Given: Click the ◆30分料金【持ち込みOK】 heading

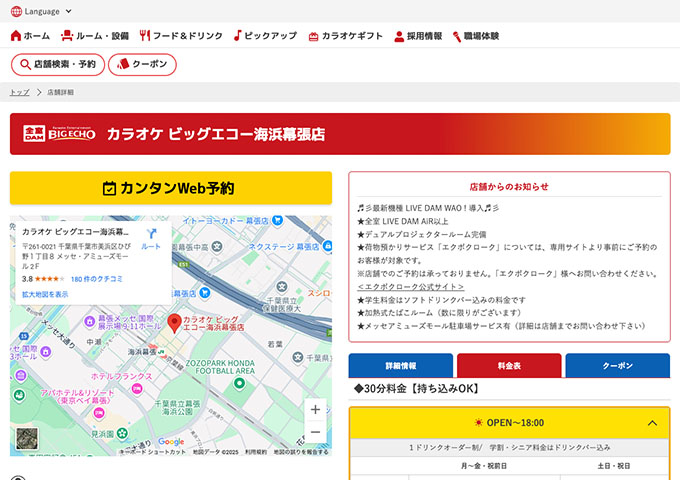Looking at the screenshot, I should (x=416, y=389).
